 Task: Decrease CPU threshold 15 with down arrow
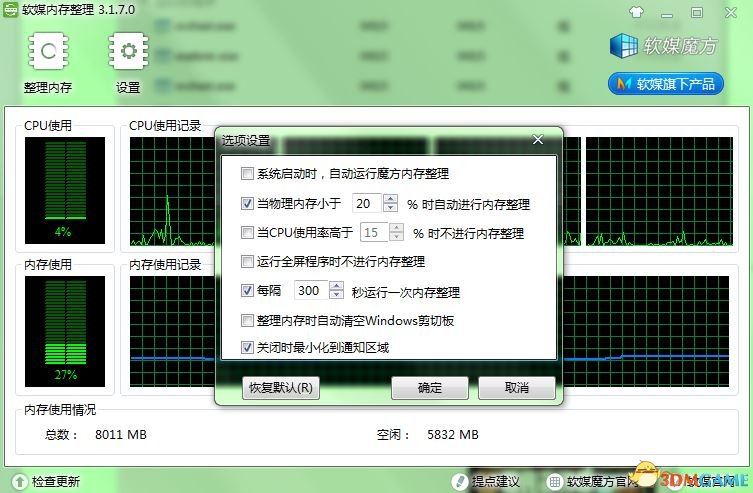tap(396, 237)
